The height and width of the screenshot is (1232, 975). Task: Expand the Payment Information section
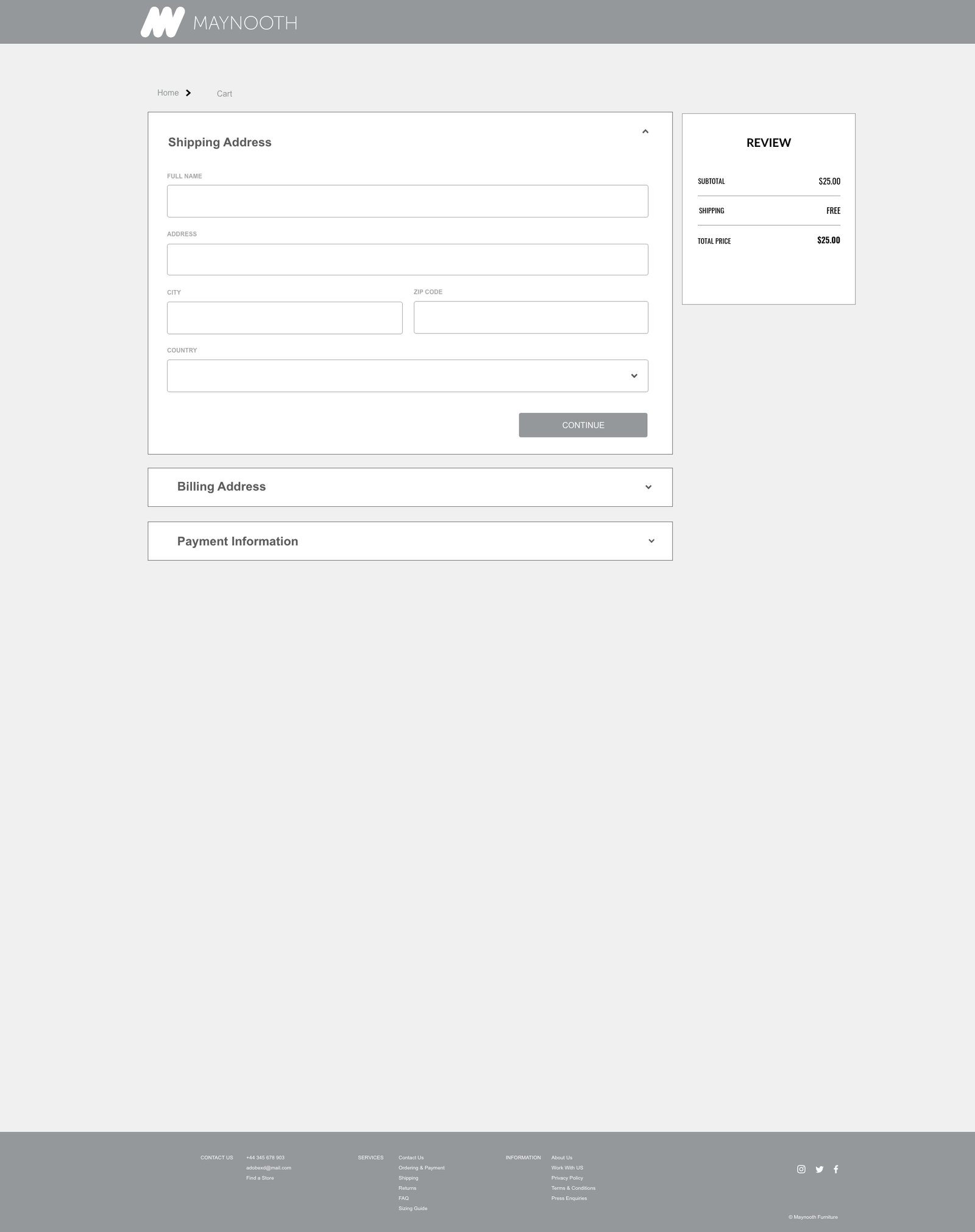[x=651, y=541]
